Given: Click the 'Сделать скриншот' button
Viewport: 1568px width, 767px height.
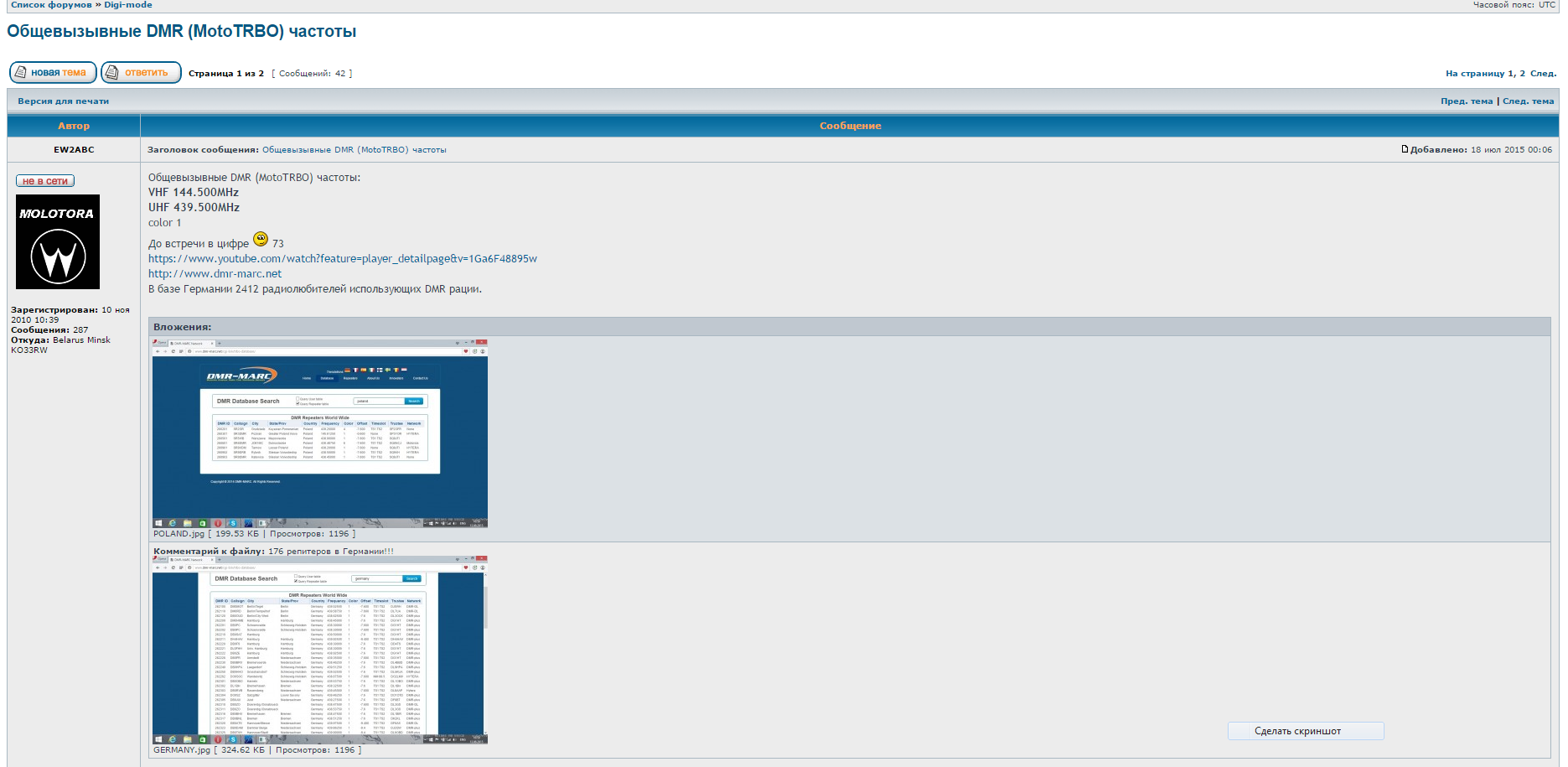Looking at the screenshot, I should 1305,731.
